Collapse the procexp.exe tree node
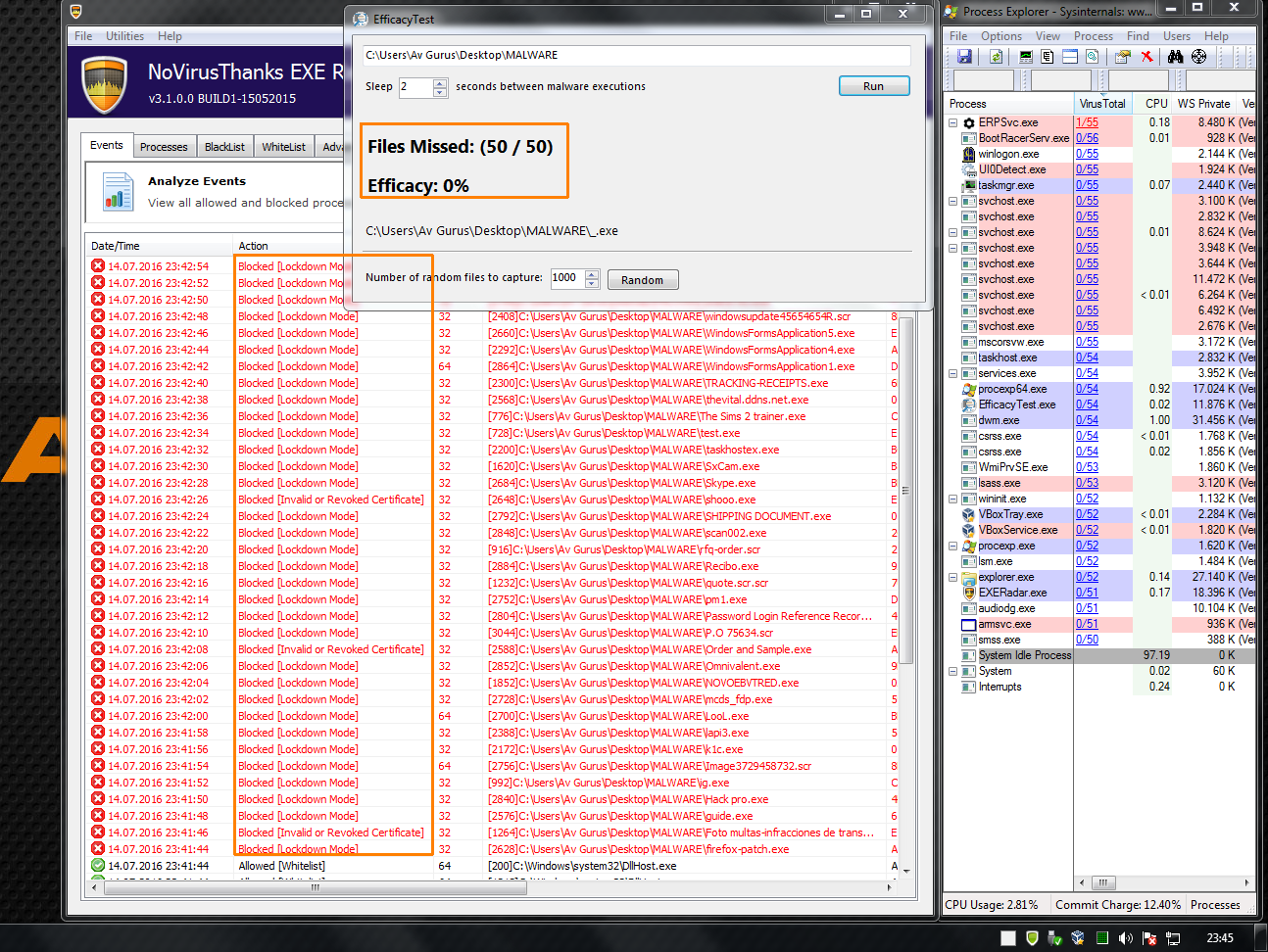Viewport: 1268px width, 952px height. coord(952,546)
